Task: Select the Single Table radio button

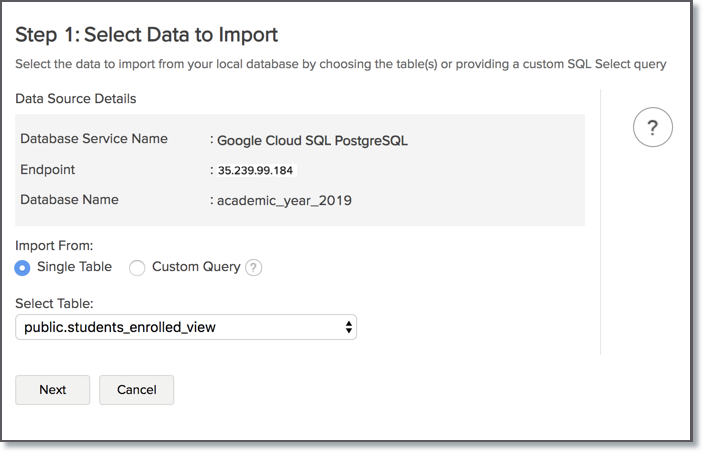Action: pyautogui.click(x=23, y=268)
